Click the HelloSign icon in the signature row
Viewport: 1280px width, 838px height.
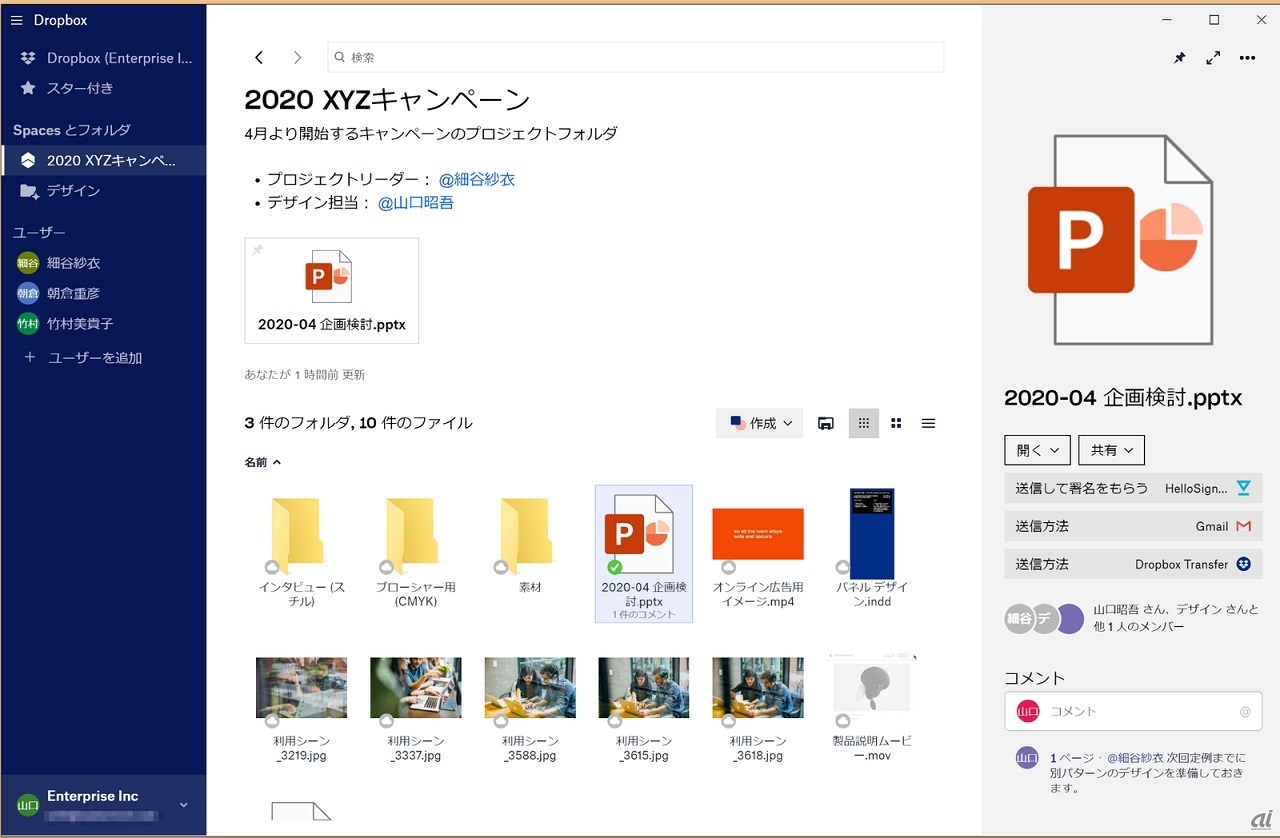(x=1243, y=488)
